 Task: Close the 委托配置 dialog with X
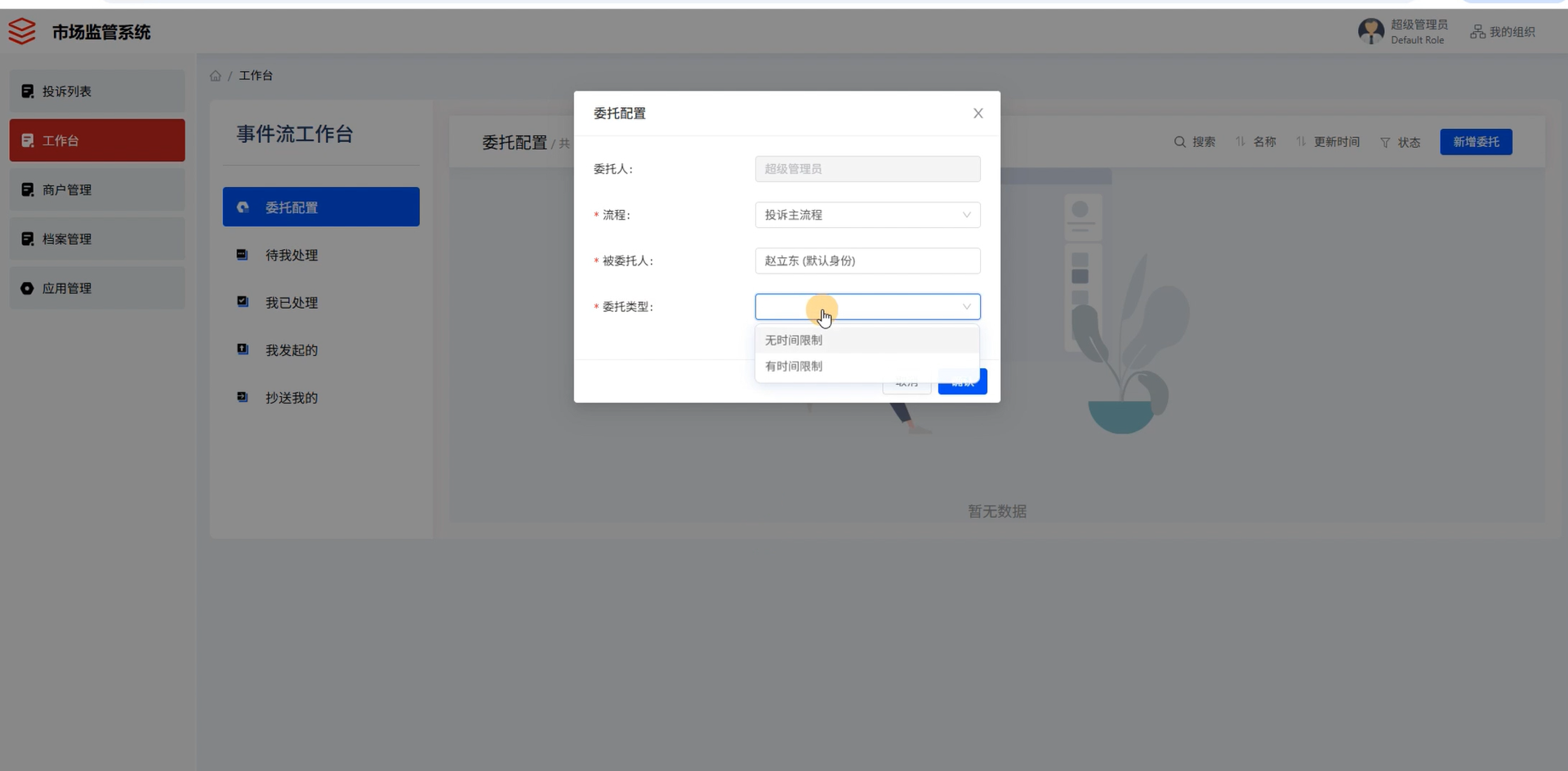pyautogui.click(x=978, y=114)
